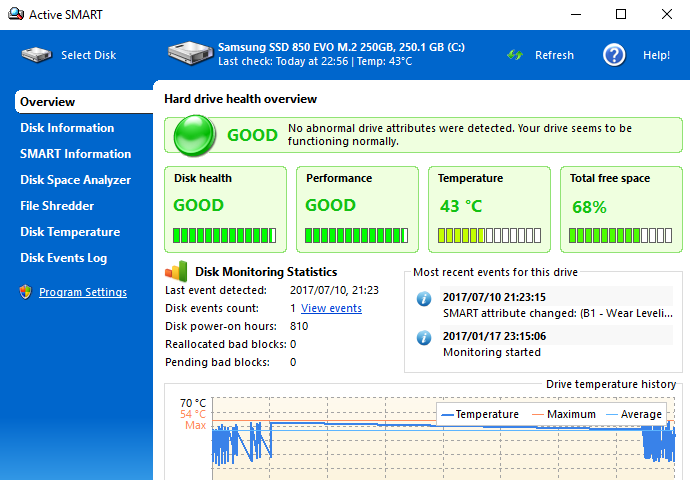Screen dimensions: 690x480
Task: Click the 'Last check: Today at 22:56' text
Action: click(x=283, y=62)
